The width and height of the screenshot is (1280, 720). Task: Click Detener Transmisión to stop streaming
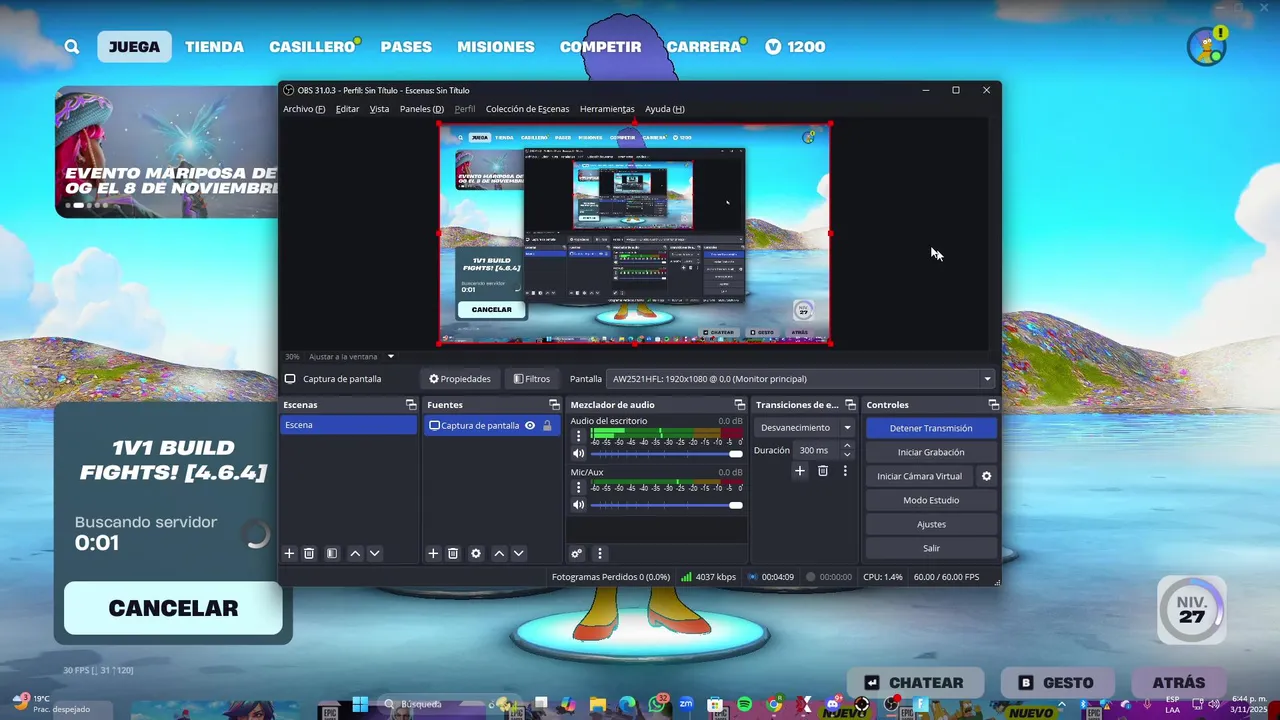pos(931,428)
